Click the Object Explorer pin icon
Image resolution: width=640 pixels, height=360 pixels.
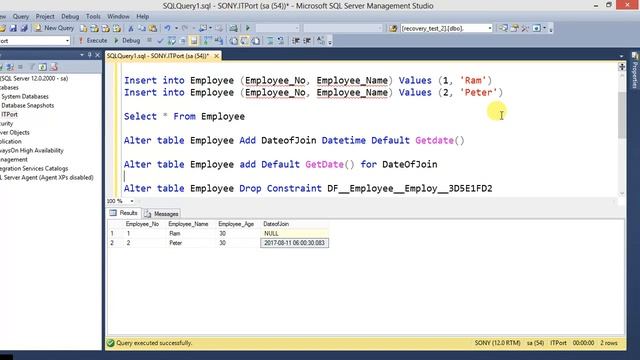[x=89, y=55]
